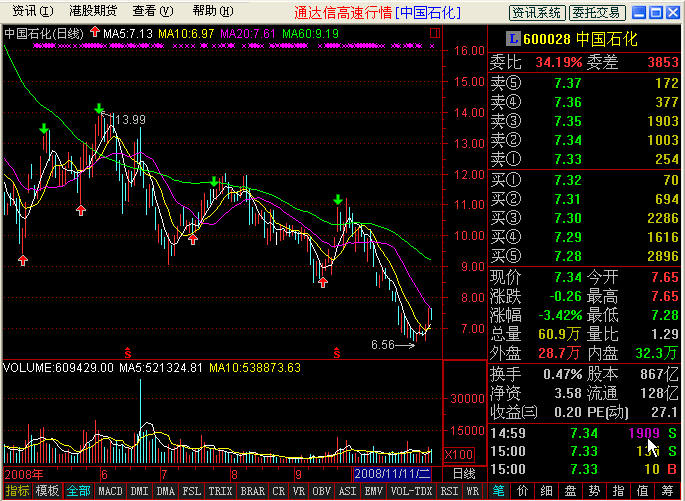Click the 14:59 tick row at 7.34

click(x=584, y=433)
